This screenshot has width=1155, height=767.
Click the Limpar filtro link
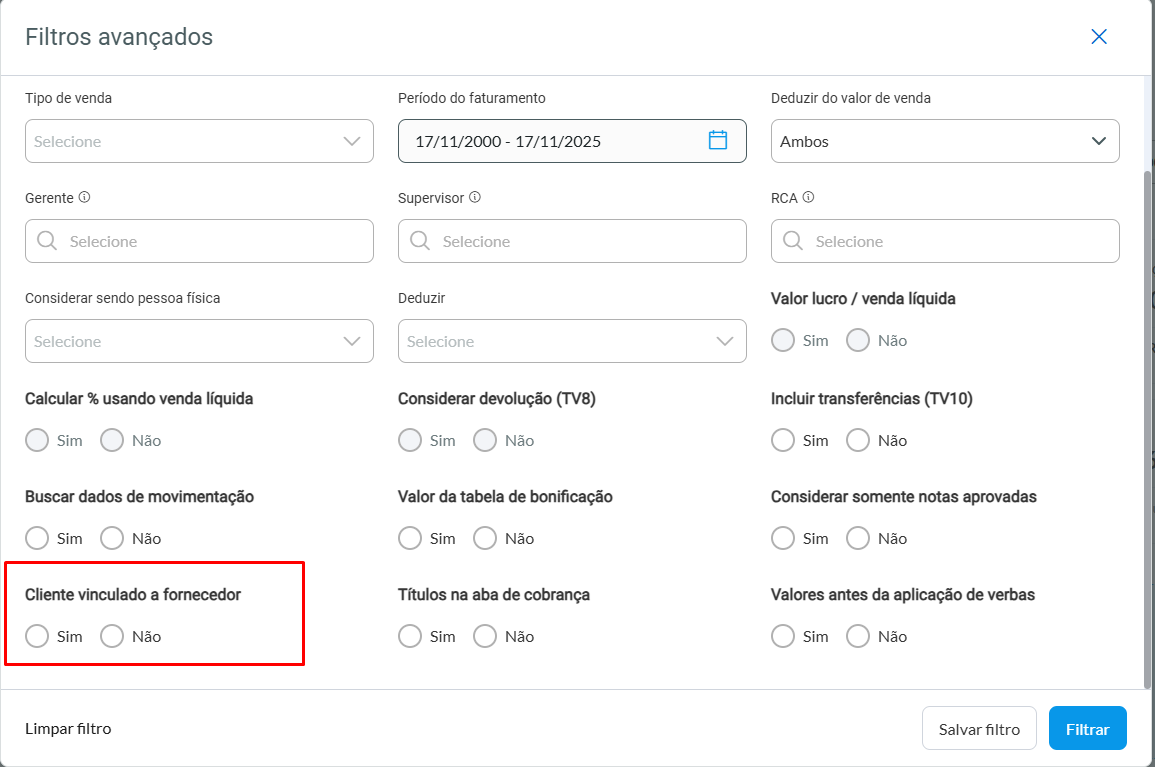pyautogui.click(x=68, y=729)
